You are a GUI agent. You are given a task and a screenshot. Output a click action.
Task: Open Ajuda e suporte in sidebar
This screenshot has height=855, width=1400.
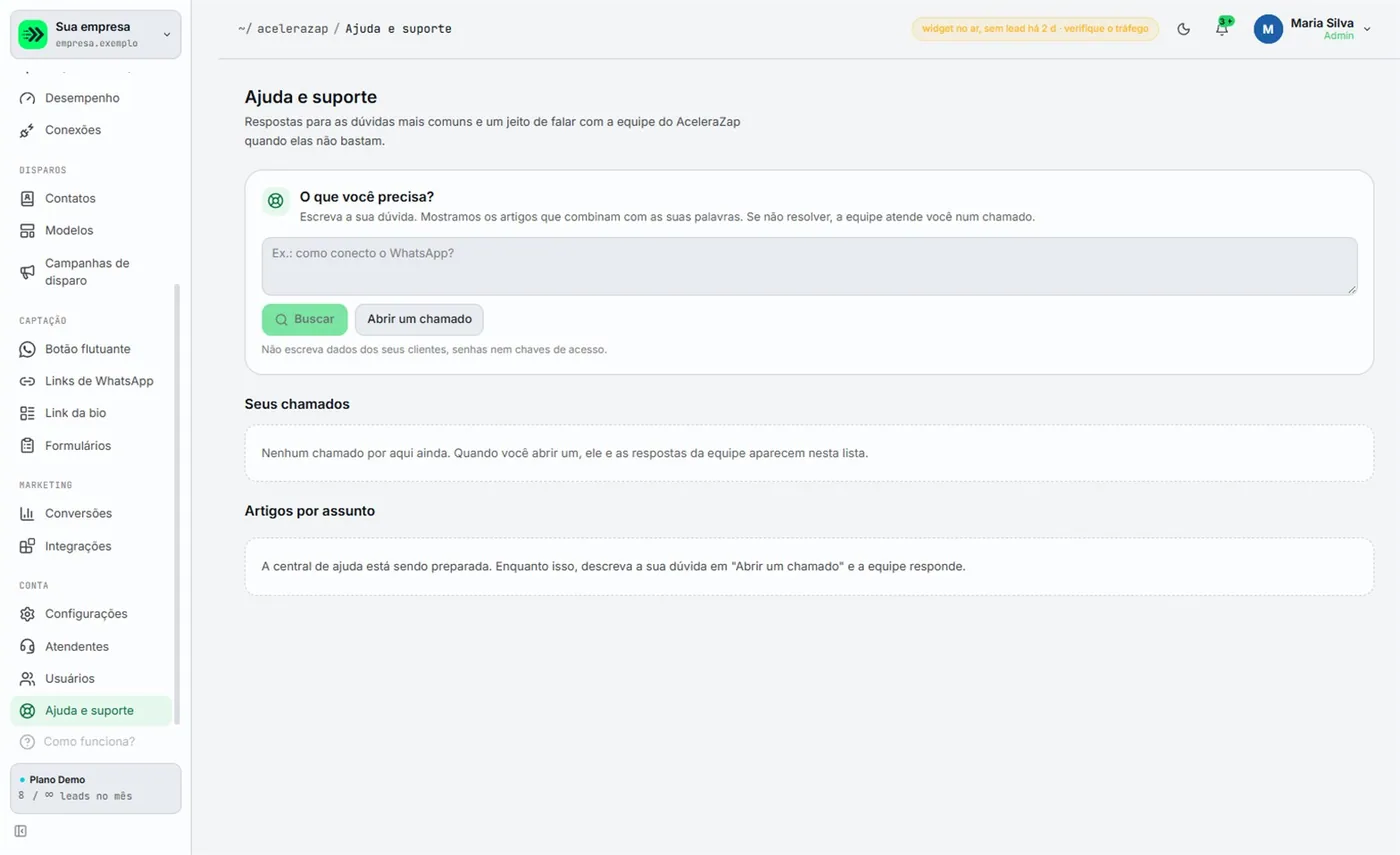[x=91, y=711]
